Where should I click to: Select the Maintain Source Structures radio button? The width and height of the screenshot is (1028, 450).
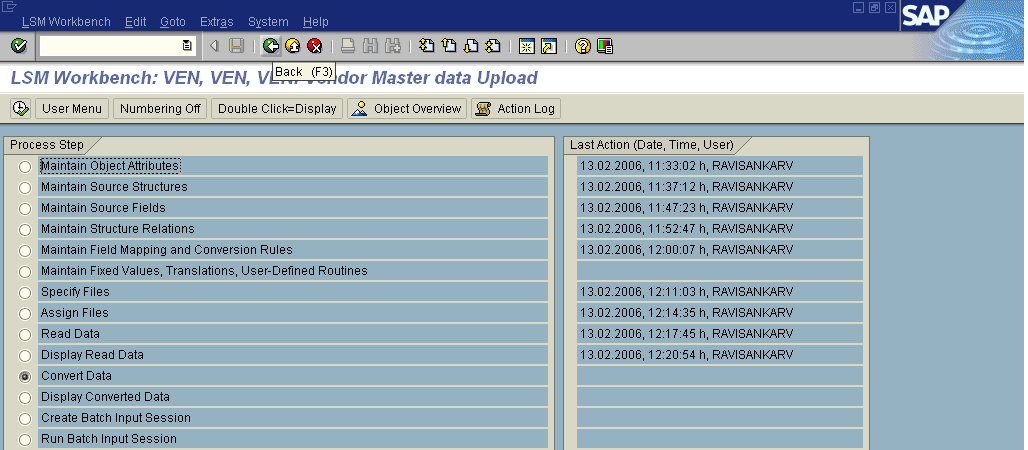(x=25, y=188)
